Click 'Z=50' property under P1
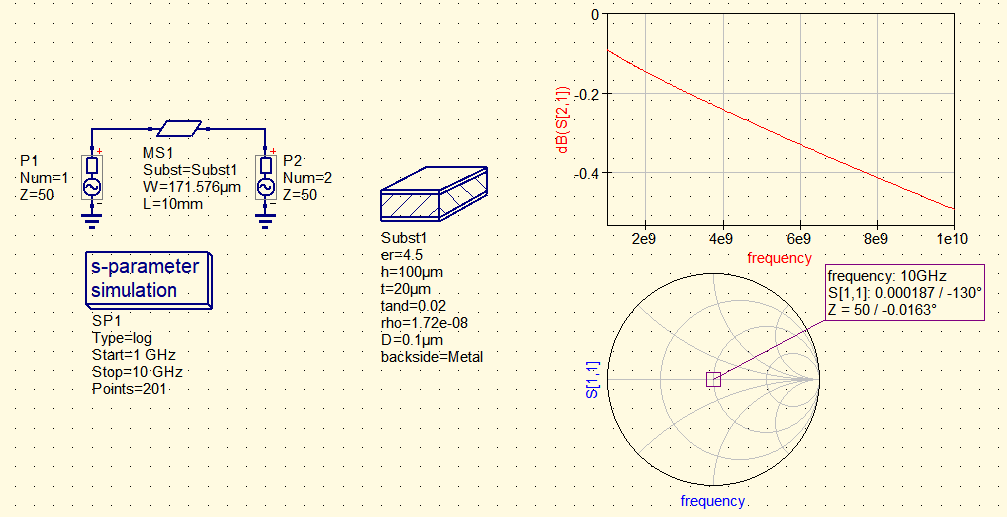 pyautogui.click(x=37, y=195)
